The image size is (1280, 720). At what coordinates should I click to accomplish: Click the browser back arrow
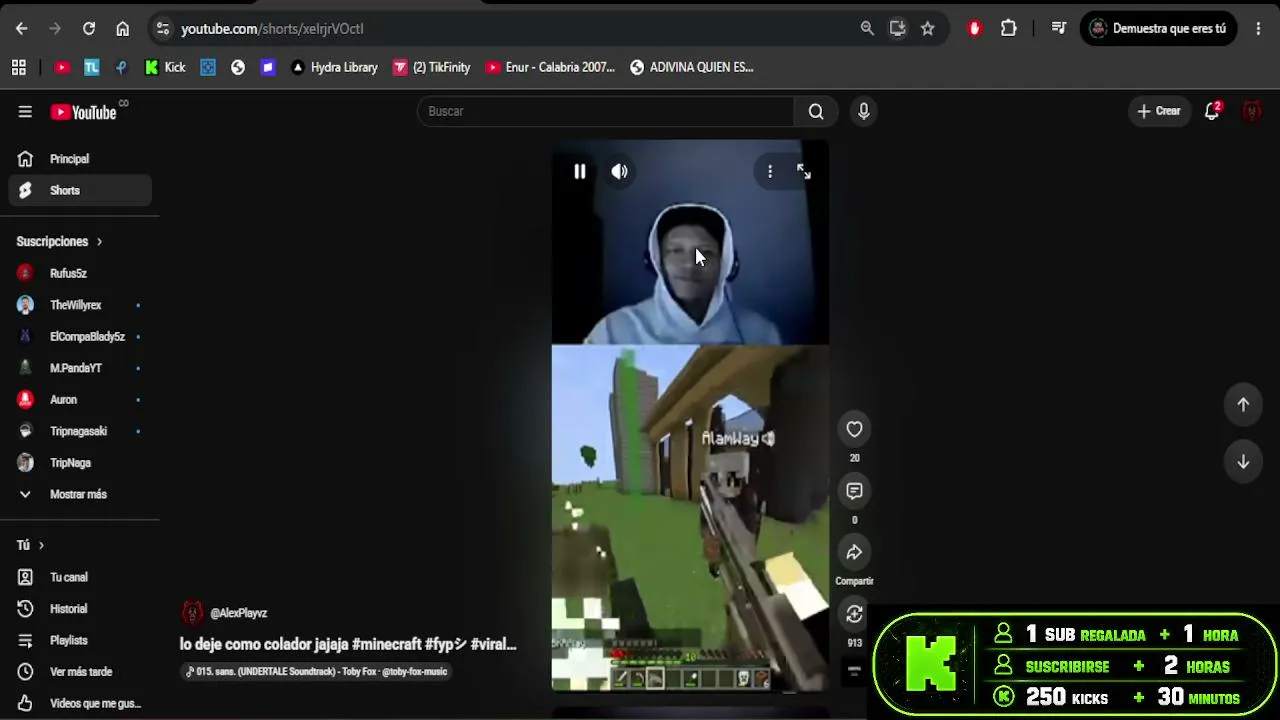pos(21,29)
